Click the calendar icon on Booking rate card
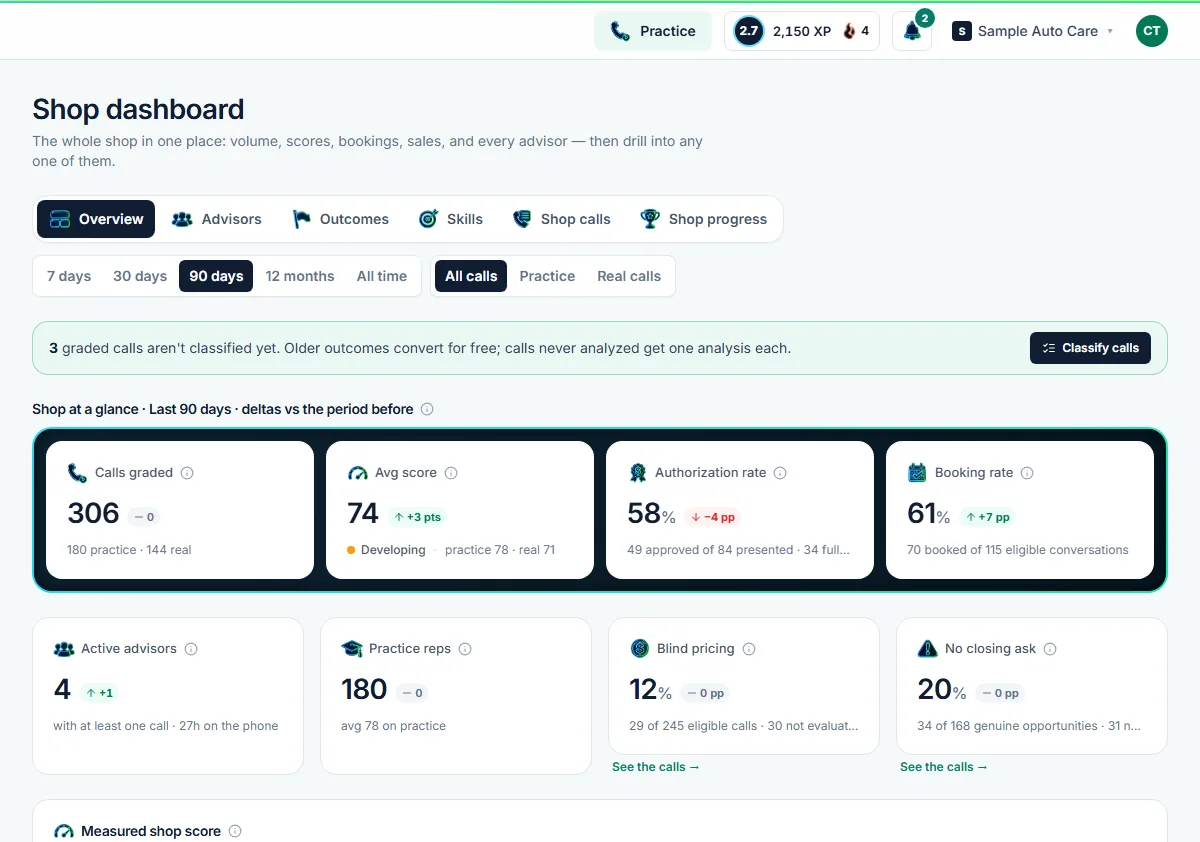 click(917, 473)
